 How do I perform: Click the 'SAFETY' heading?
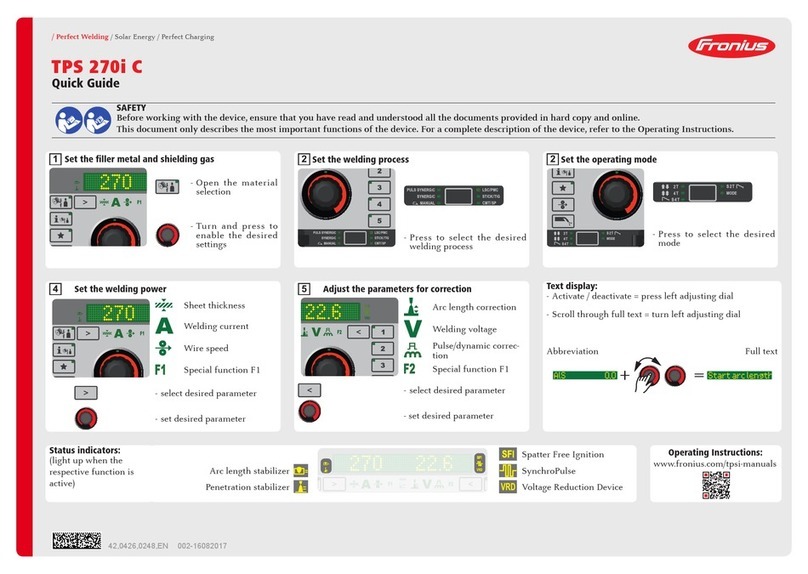click(131, 108)
